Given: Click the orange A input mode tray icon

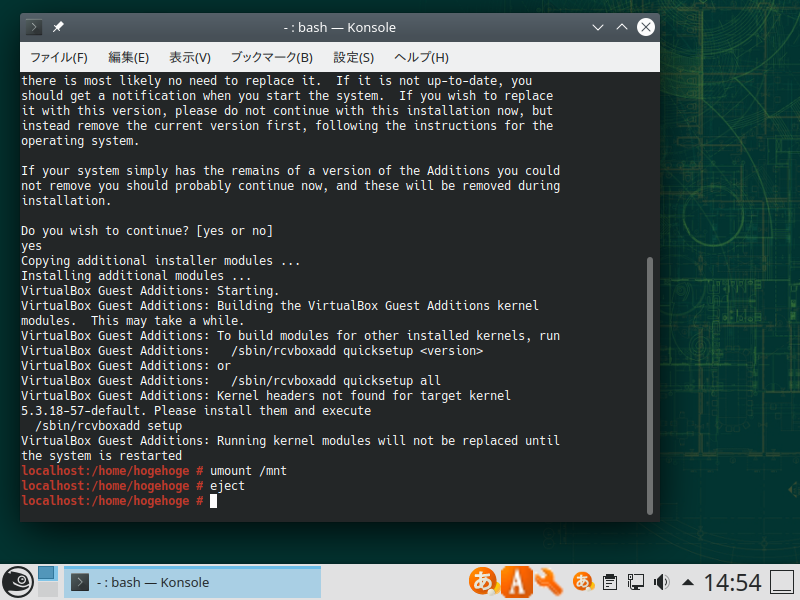Looking at the screenshot, I should point(517,582).
